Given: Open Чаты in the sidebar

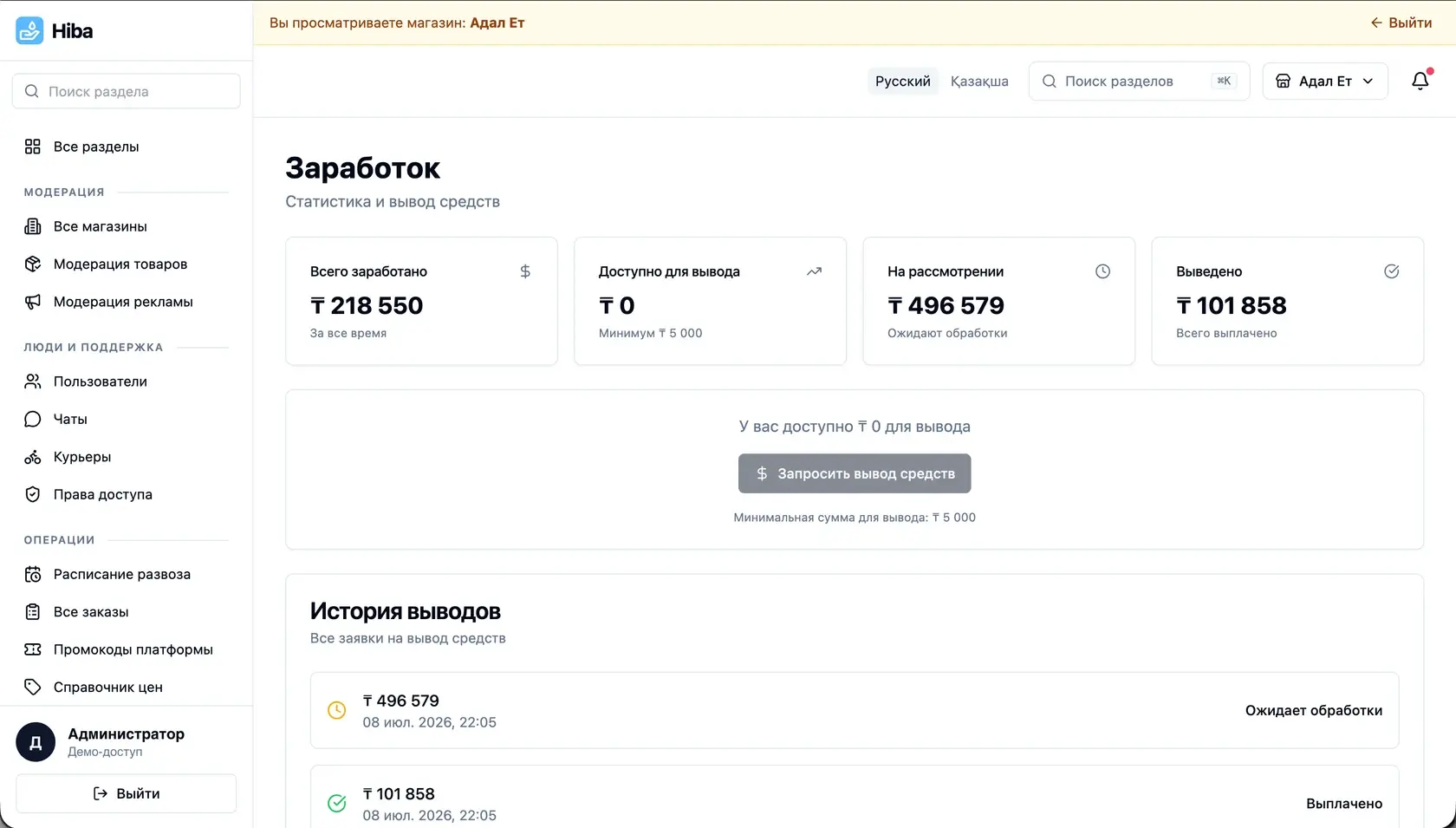Looking at the screenshot, I should (126, 419).
